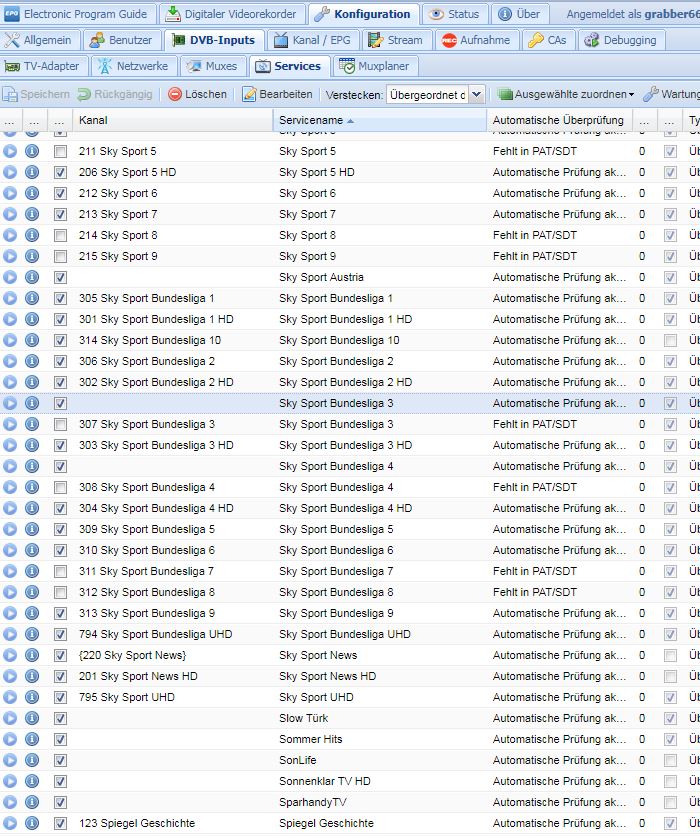Sort by Kanal column header
The width and height of the screenshot is (700, 836).
[x=173, y=120]
